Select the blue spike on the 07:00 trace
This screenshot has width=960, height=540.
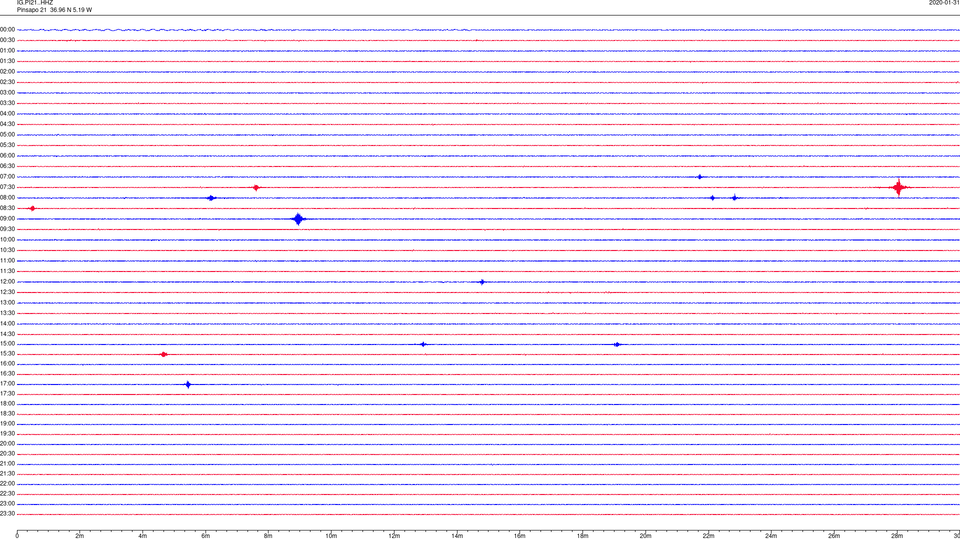coord(700,177)
